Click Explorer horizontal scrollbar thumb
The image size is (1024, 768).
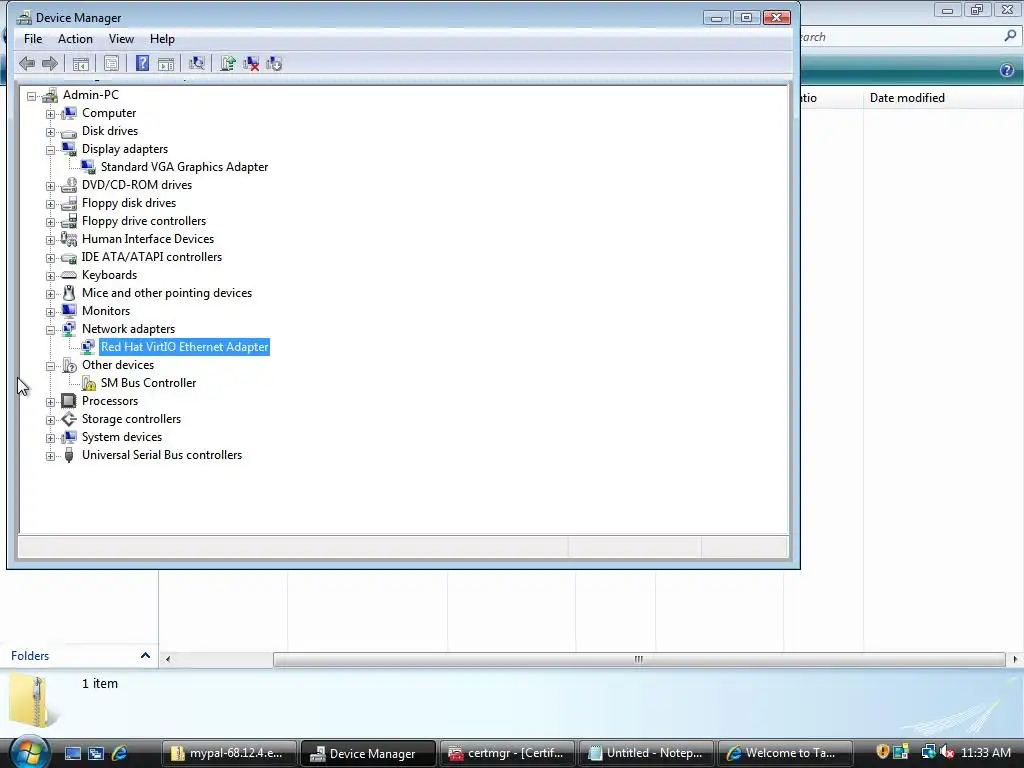click(x=639, y=659)
